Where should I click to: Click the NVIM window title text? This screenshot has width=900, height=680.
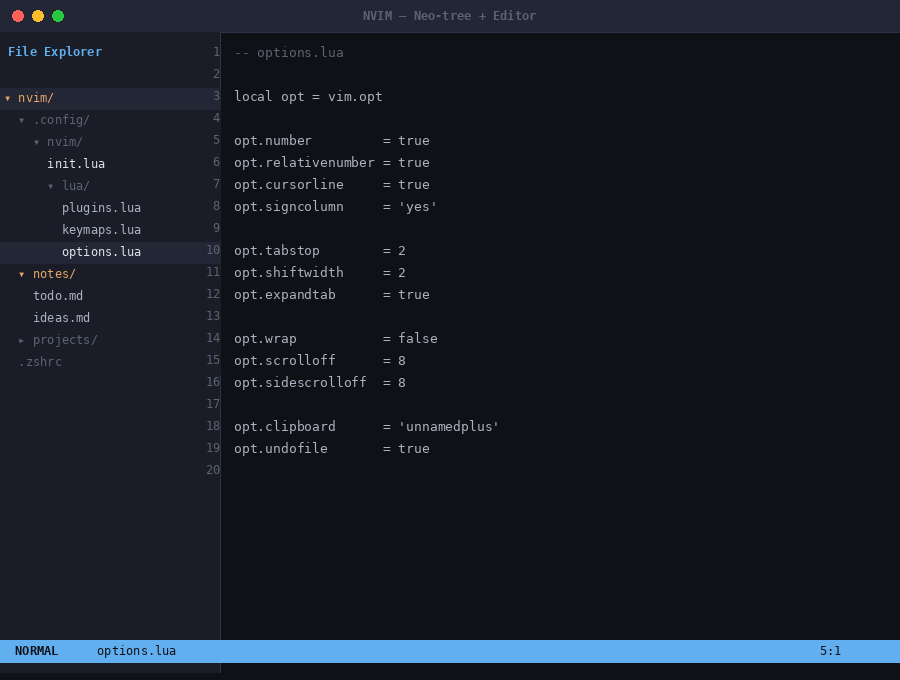pos(449,16)
